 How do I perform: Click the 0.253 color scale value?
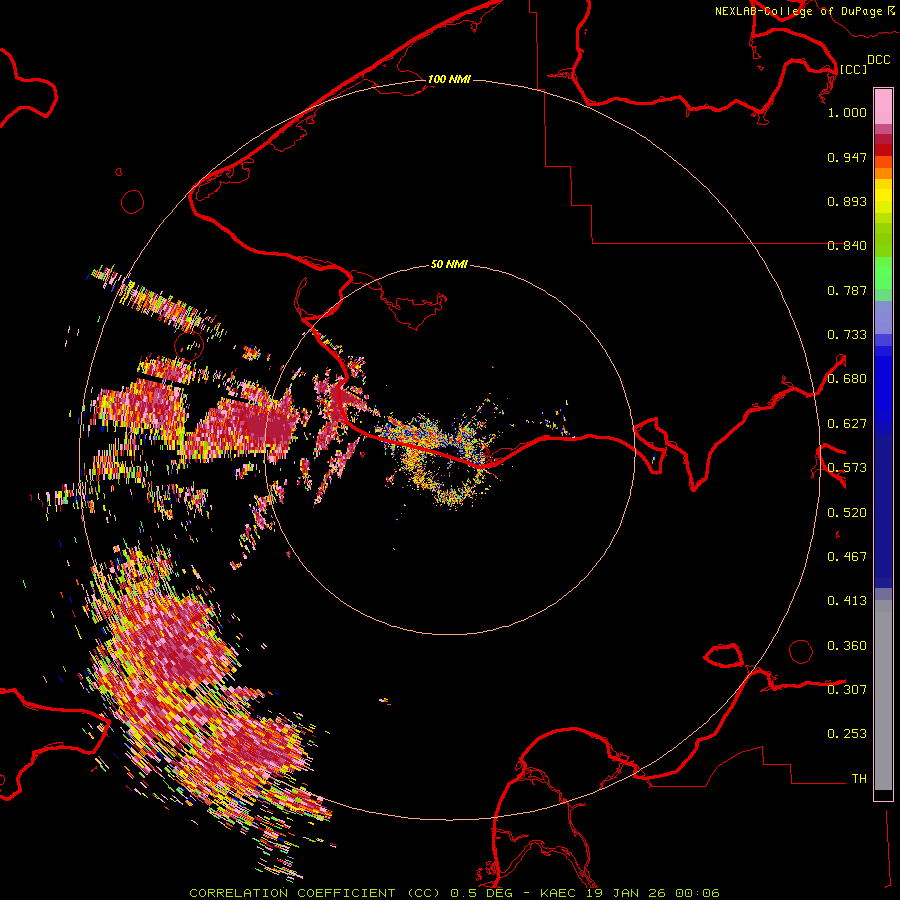[847, 734]
